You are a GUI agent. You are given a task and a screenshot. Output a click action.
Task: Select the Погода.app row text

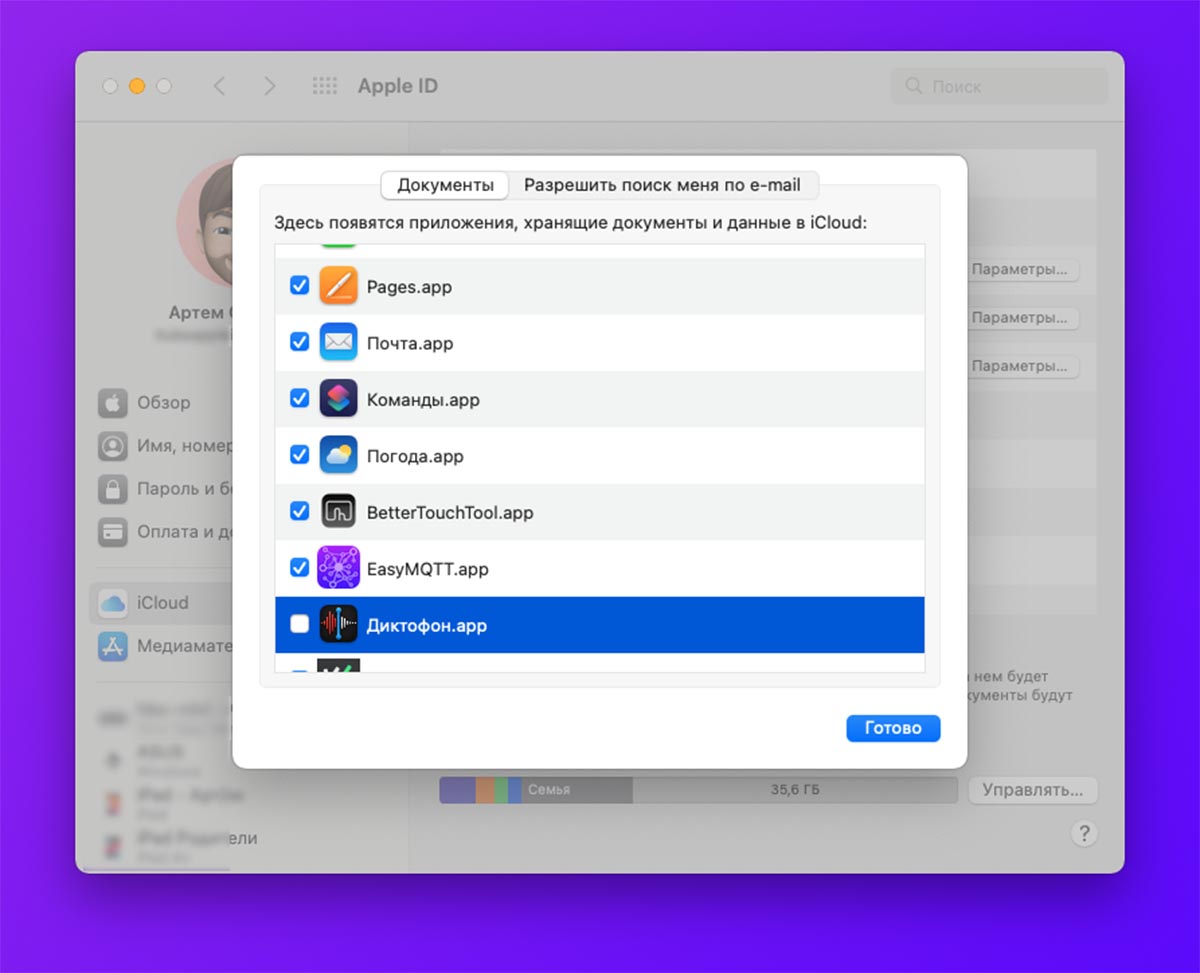pyautogui.click(x=415, y=456)
